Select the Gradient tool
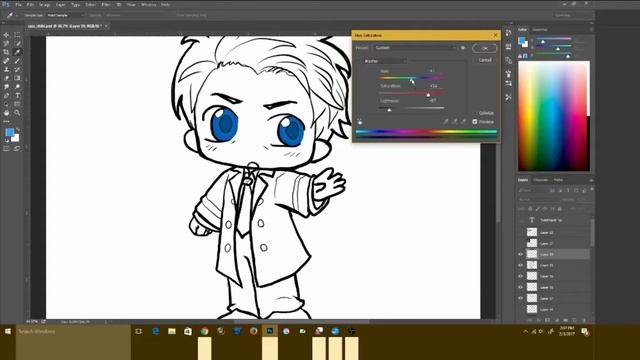 pyautogui.click(x=17, y=78)
